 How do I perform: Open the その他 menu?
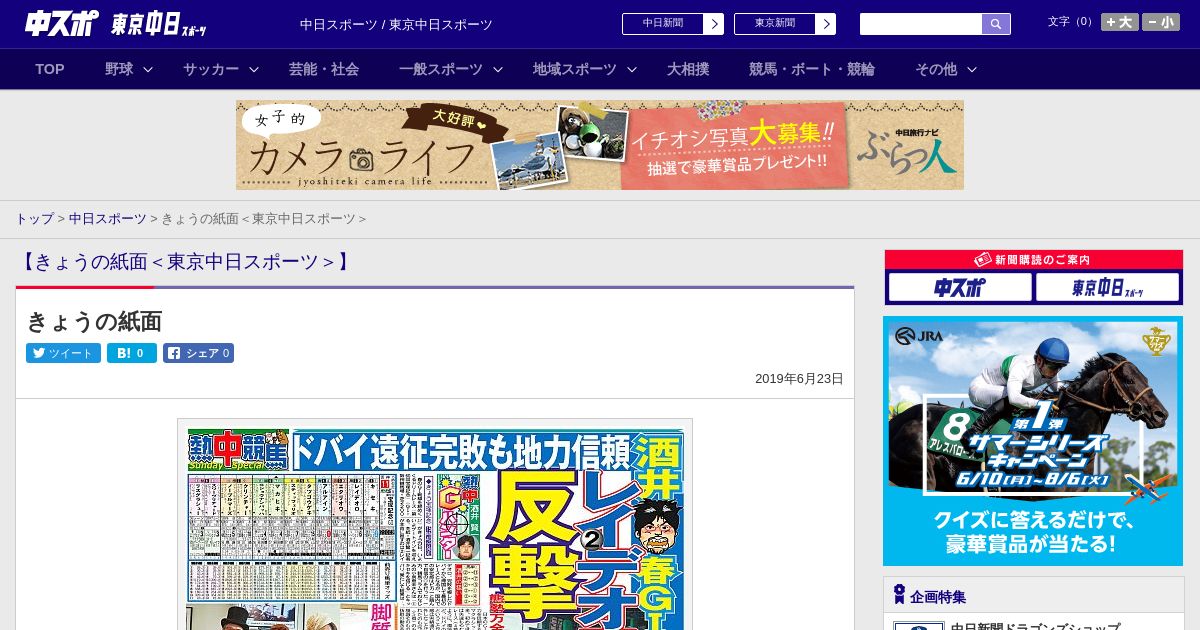click(x=936, y=69)
